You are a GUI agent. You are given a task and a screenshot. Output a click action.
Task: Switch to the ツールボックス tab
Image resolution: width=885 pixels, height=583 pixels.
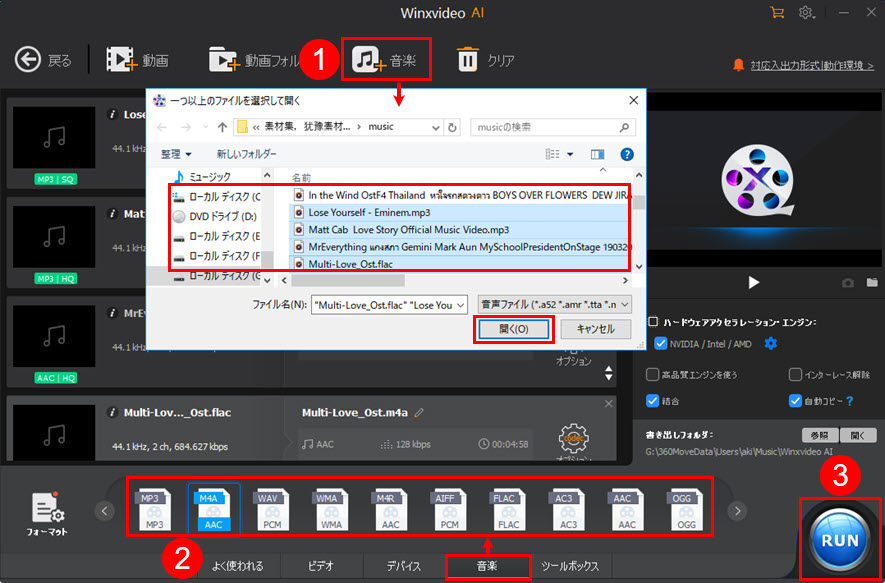click(x=569, y=566)
